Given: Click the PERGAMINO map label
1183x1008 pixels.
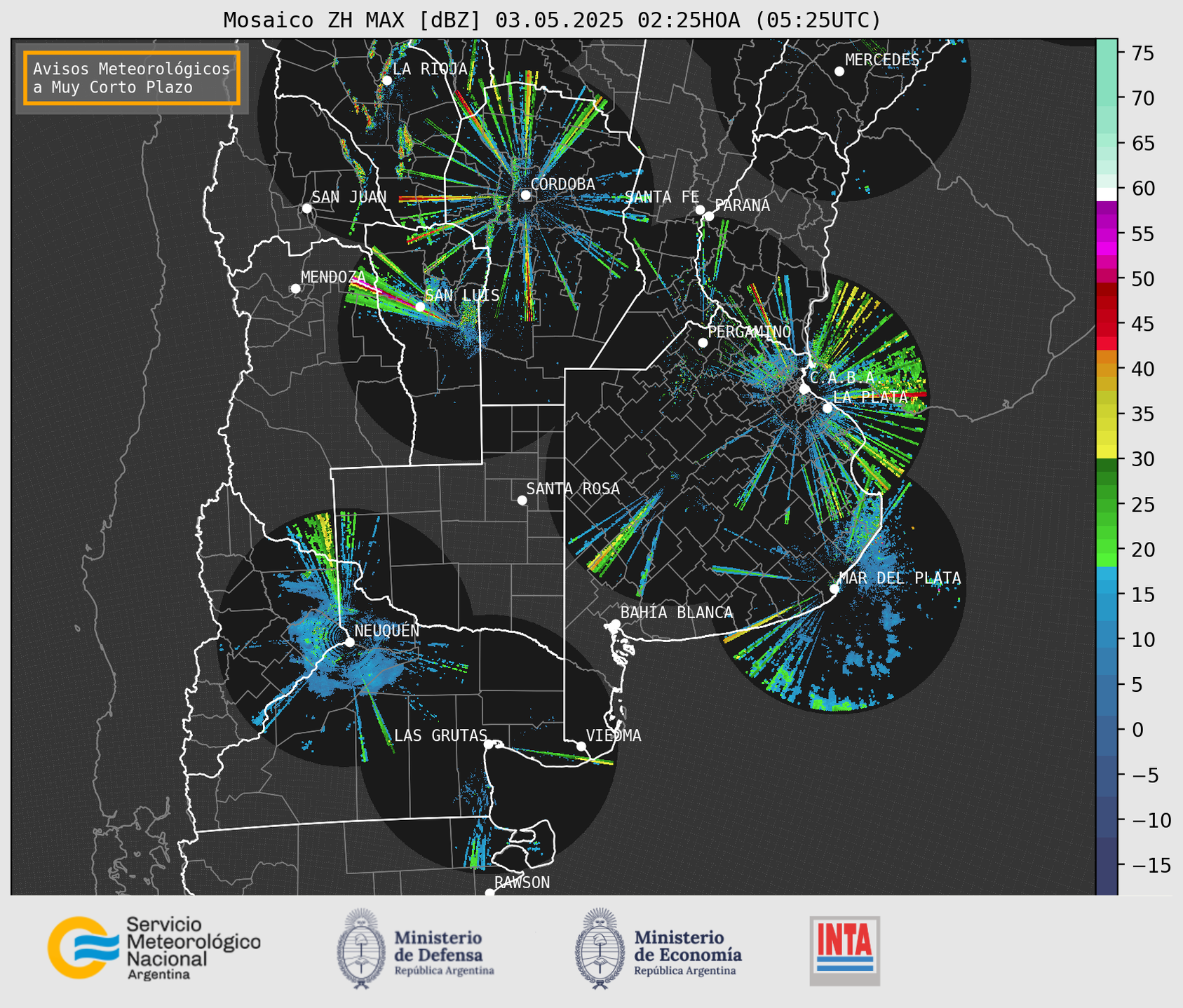Looking at the screenshot, I should [750, 332].
